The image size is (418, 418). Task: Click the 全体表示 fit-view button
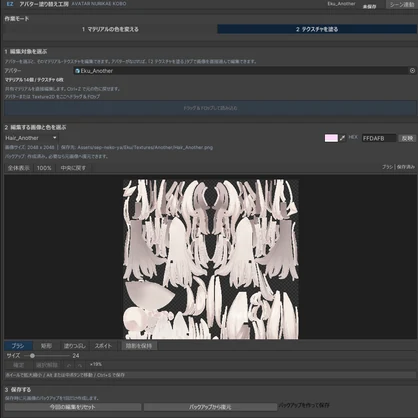click(x=19, y=168)
